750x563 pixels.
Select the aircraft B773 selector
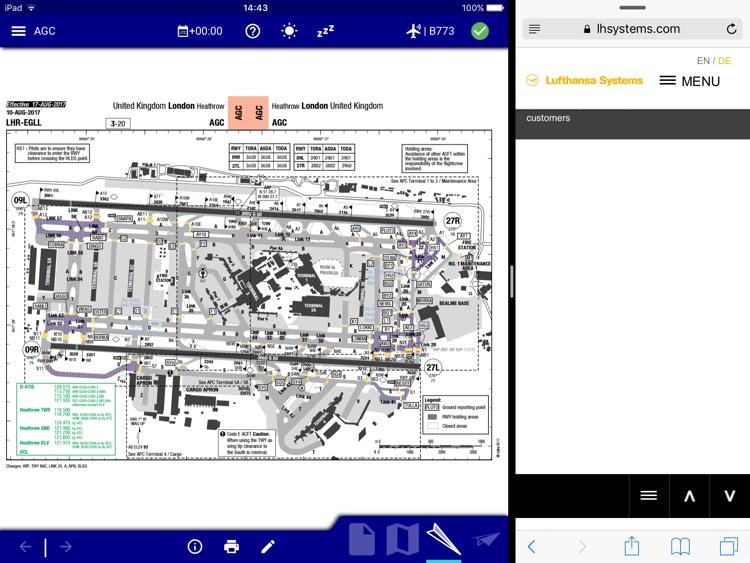tap(430, 31)
